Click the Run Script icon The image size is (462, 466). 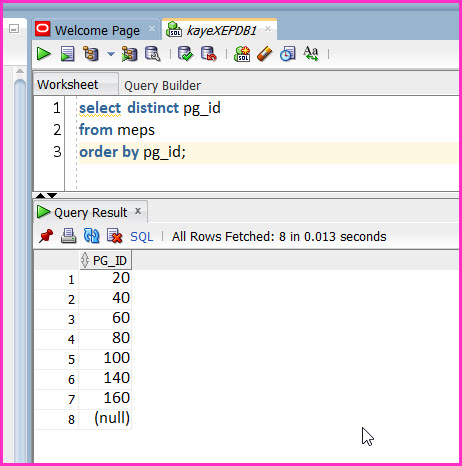pos(67,54)
